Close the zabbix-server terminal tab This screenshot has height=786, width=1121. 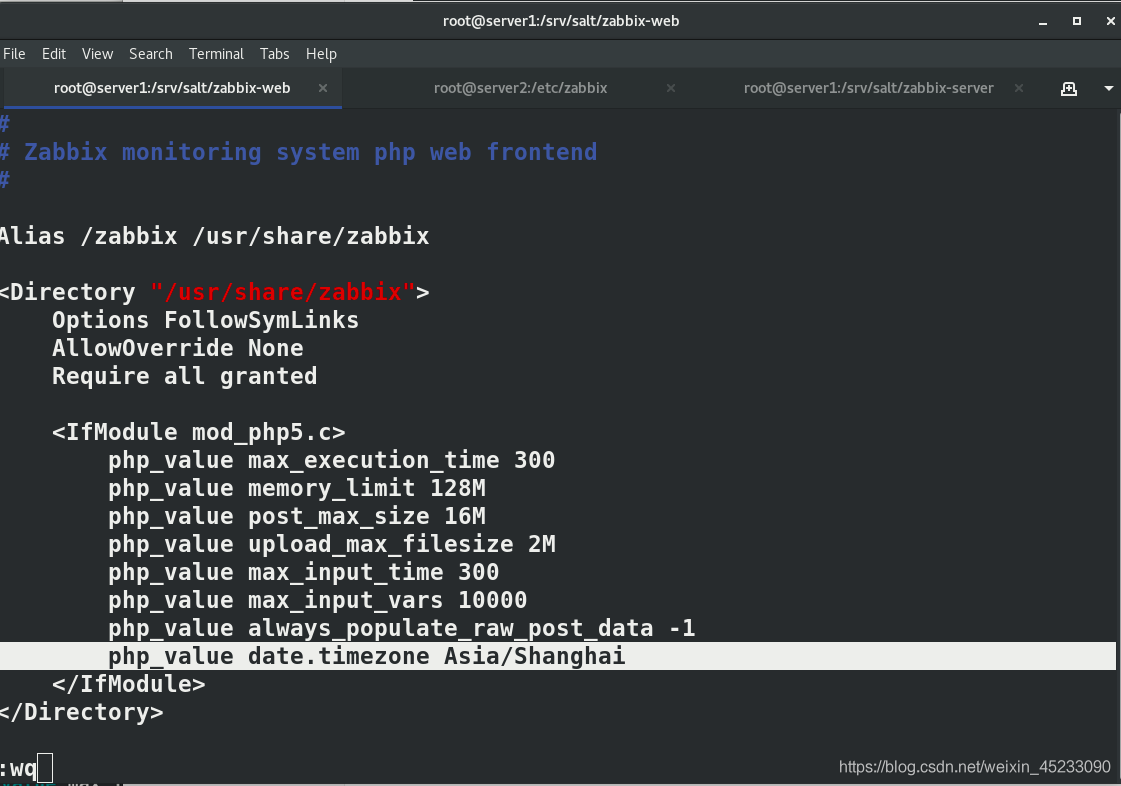[x=1019, y=88]
